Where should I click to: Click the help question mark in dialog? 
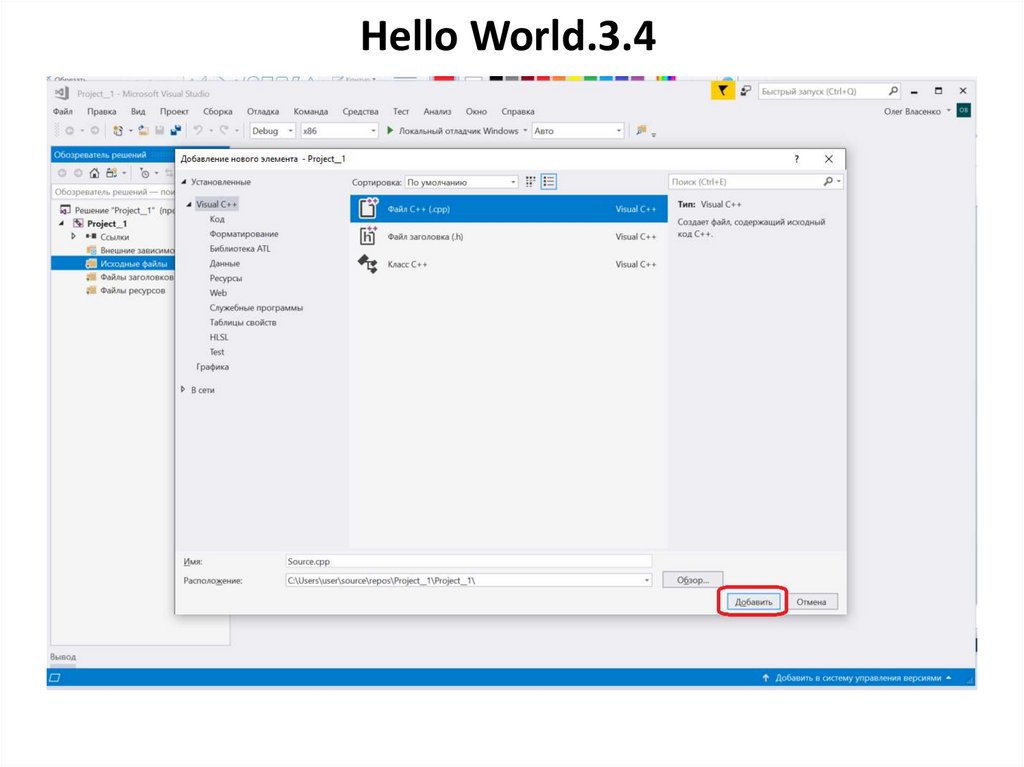(796, 159)
